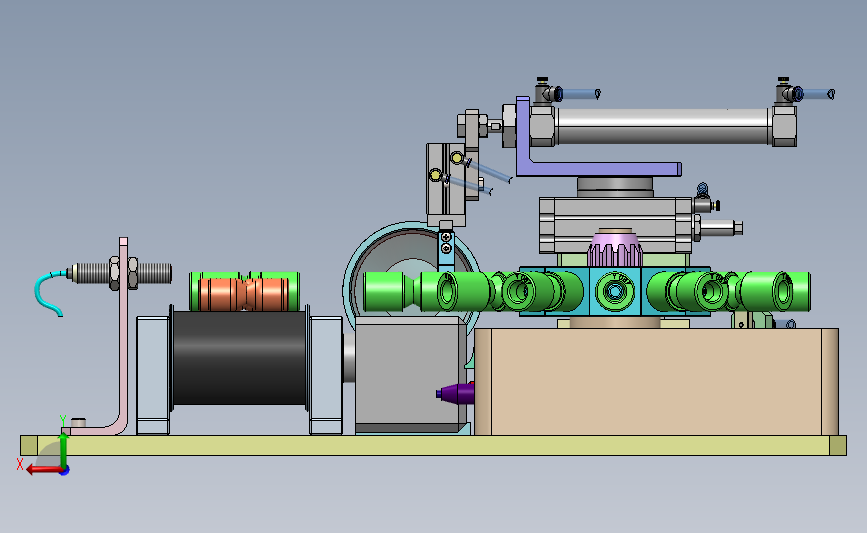Pick the black motor body
867x533 pixels.
[239, 358]
